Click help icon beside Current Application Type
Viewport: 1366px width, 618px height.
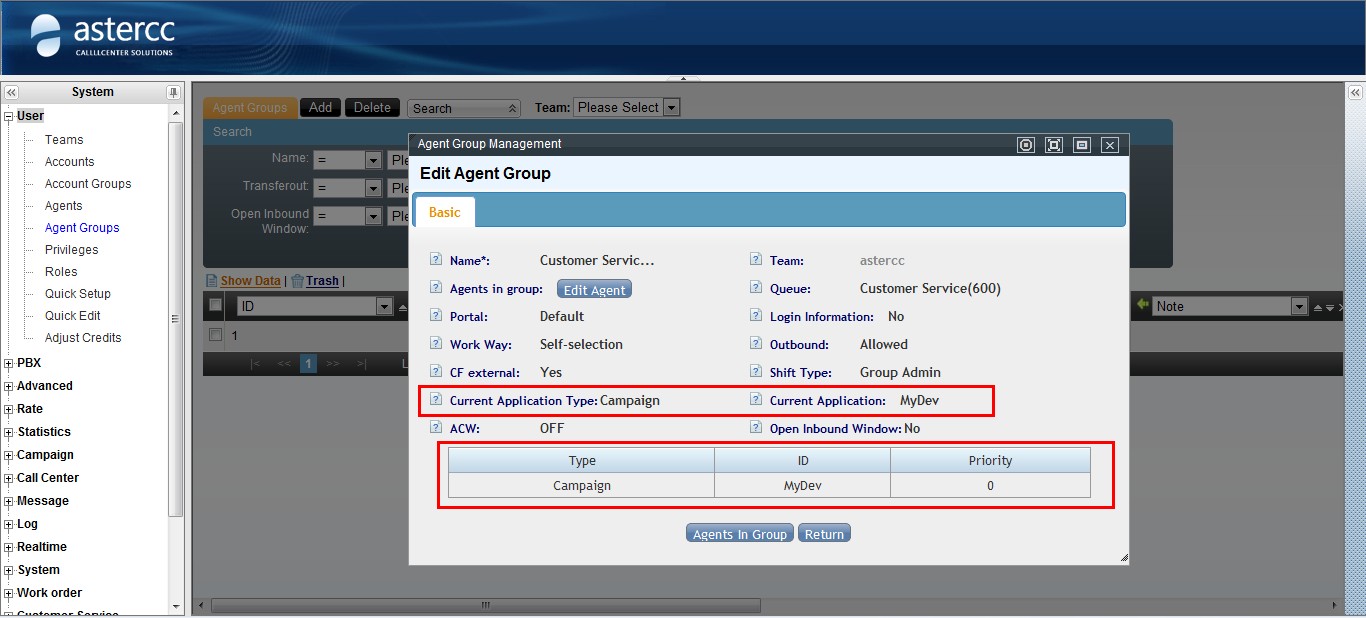tap(435, 400)
